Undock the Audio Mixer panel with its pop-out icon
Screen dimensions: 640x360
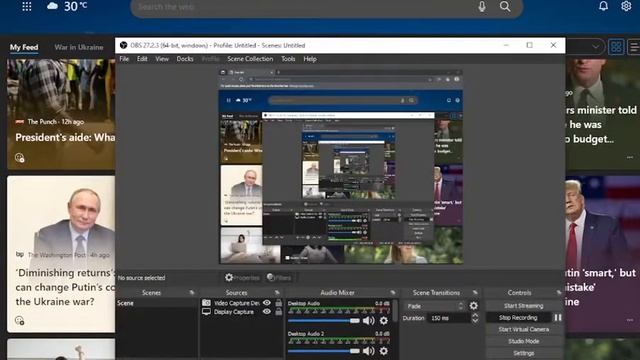(x=393, y=293)
